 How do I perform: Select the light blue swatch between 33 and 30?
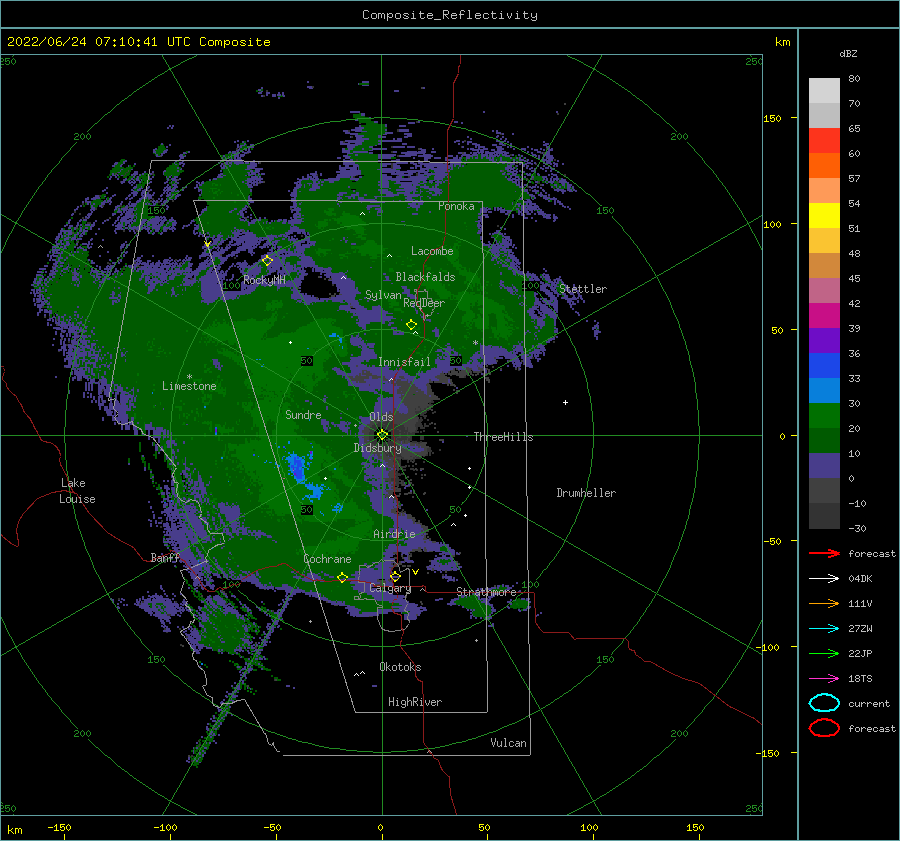coord(824,390)
